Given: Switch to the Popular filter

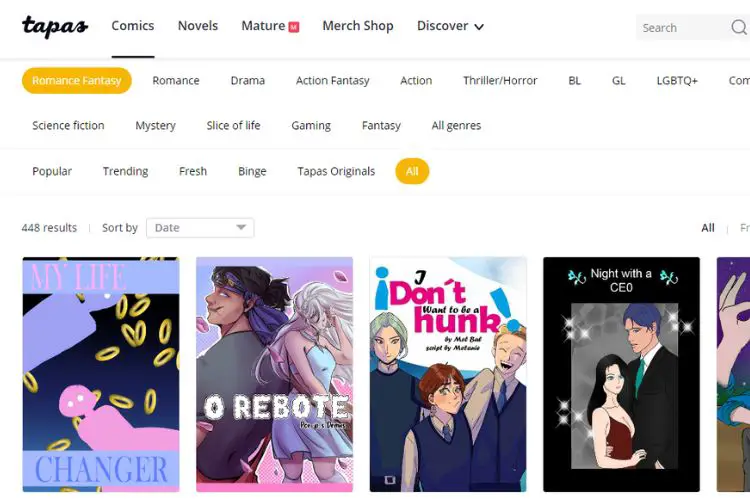Looking at the screenshot, I should [52, 171].
